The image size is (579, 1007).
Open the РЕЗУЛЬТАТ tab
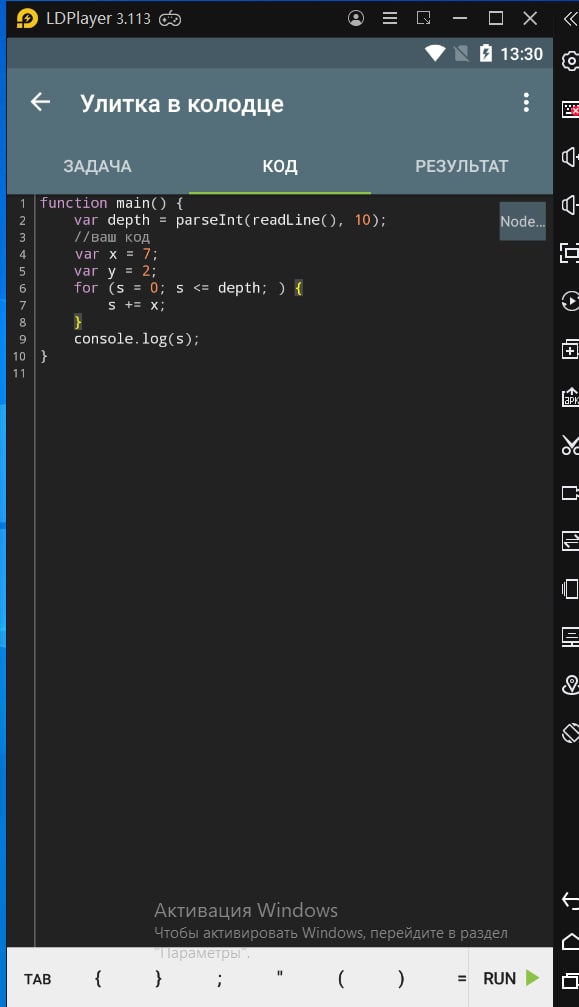(462, 166)
